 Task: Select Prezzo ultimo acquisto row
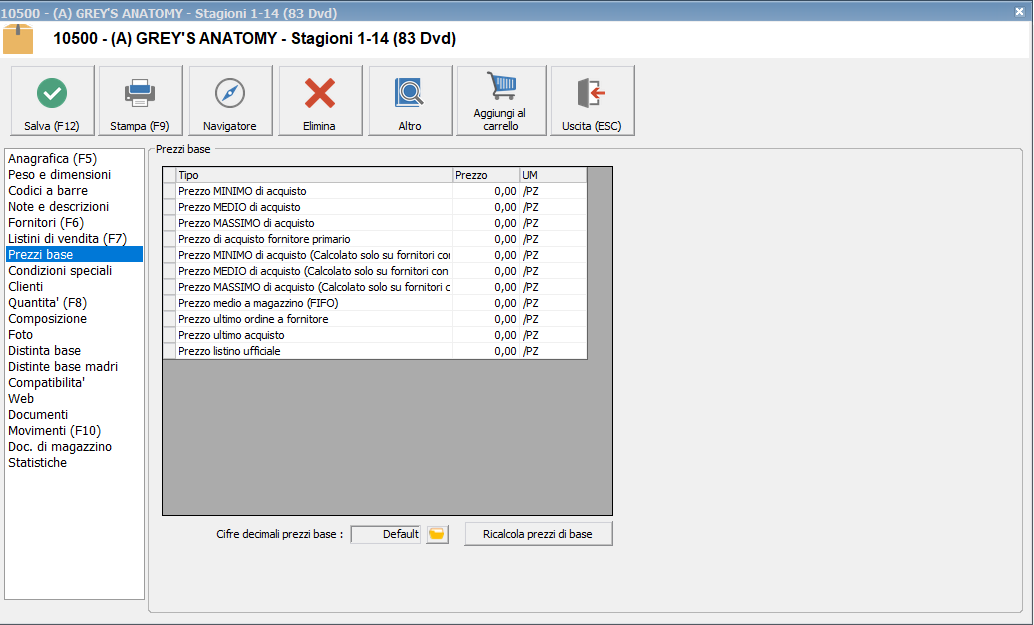[375, 335]
